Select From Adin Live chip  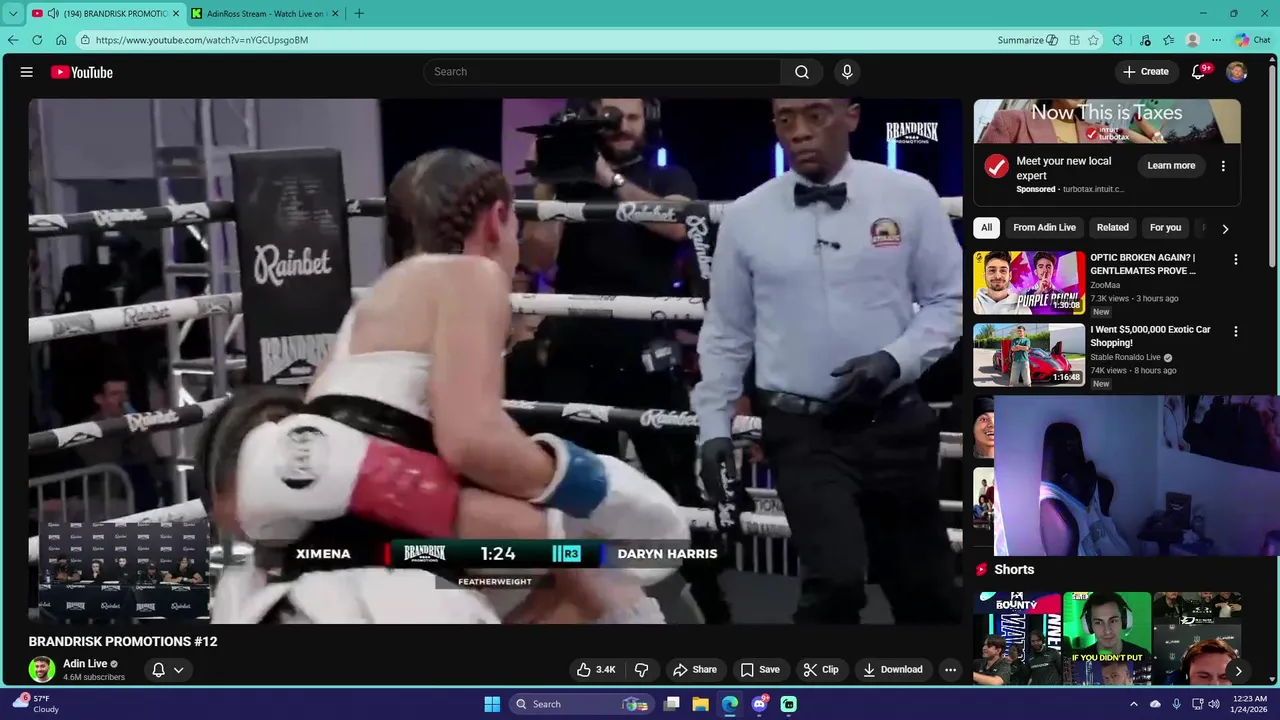click(1044, 228)
